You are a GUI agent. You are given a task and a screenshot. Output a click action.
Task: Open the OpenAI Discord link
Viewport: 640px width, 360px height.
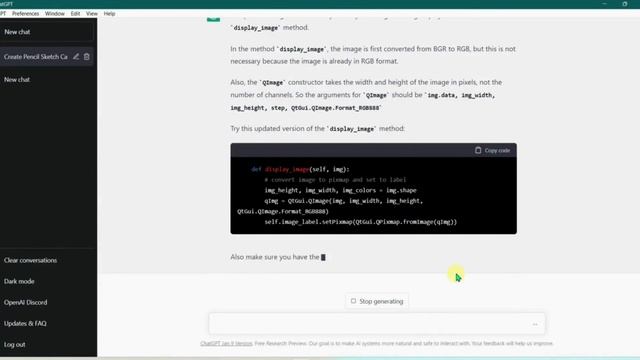point(25,302)
